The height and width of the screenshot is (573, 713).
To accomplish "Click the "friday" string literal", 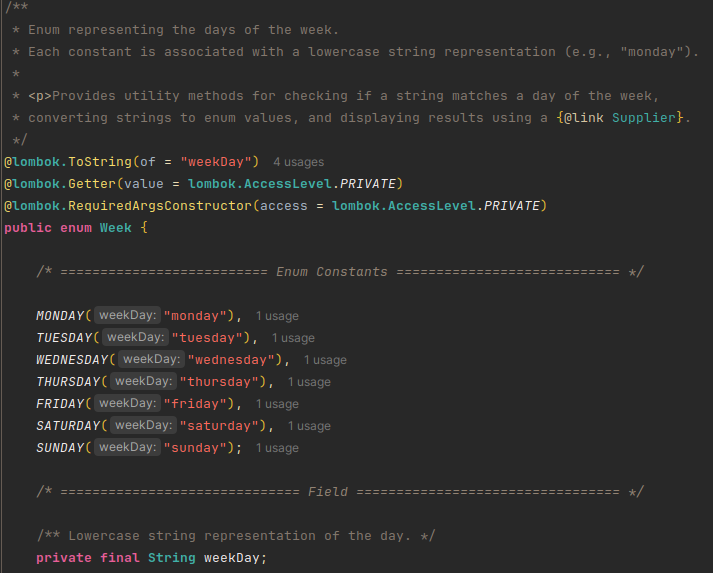I will (x=195, y=403).
